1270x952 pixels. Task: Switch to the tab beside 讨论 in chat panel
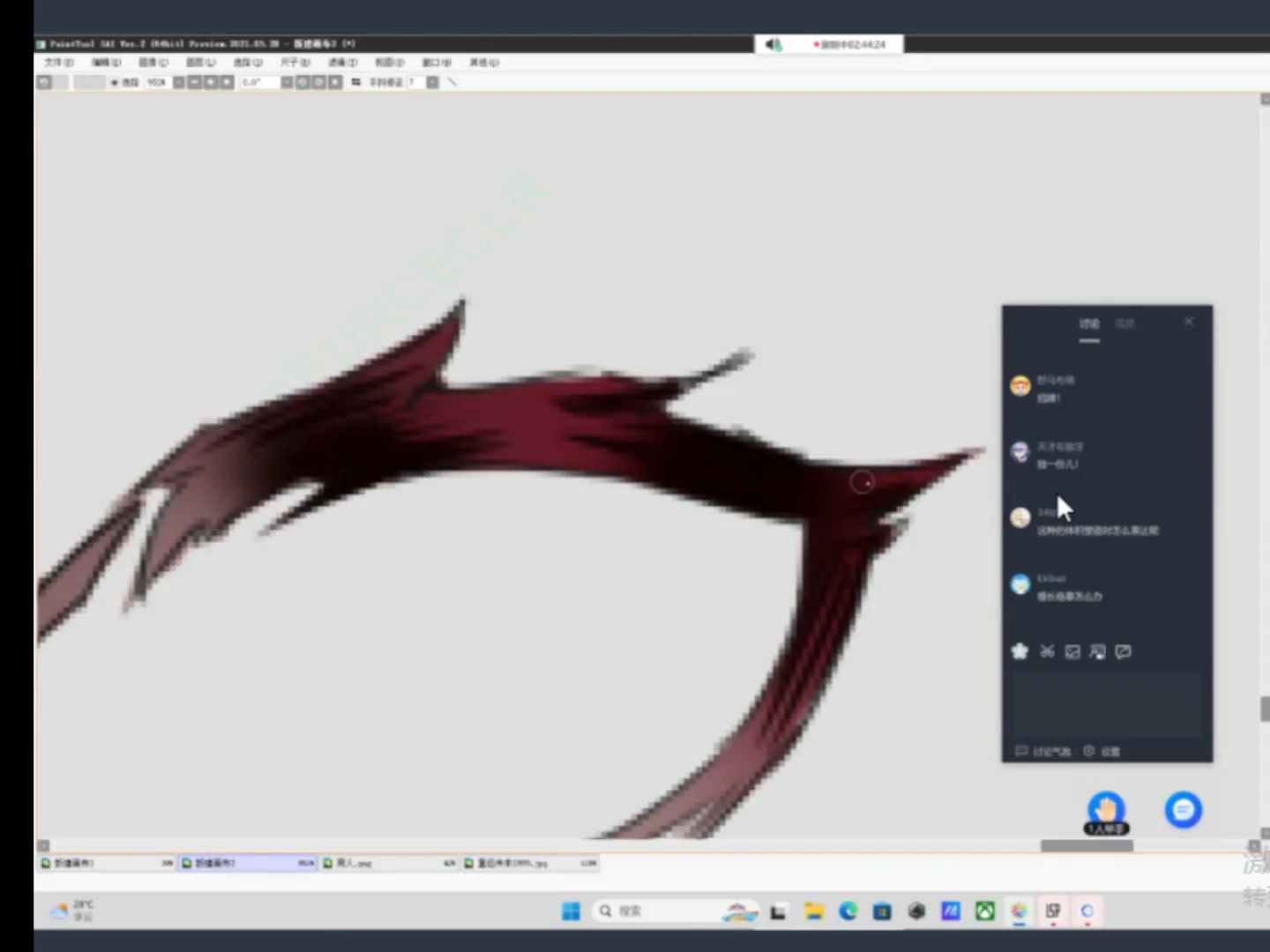tap(1124, 324)
